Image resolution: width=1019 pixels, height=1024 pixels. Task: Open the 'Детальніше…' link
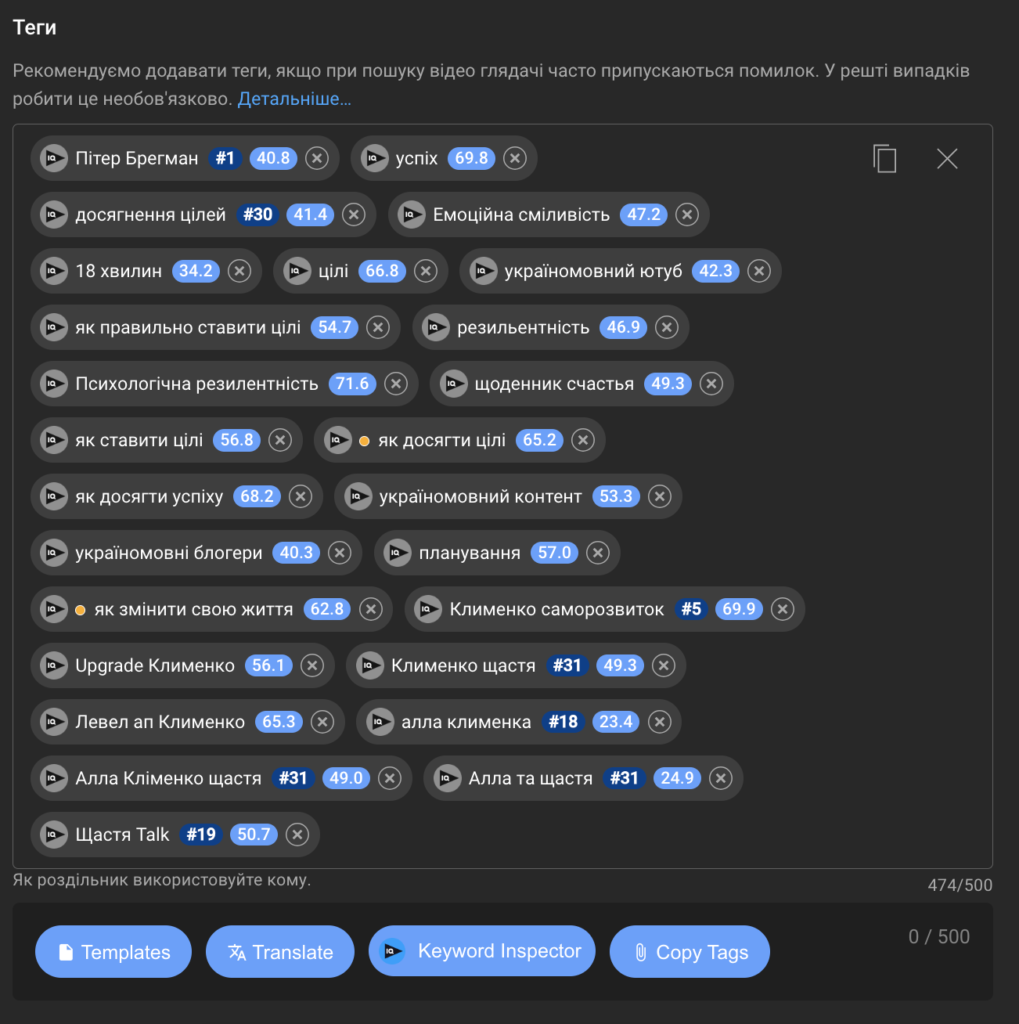(294, 99)
